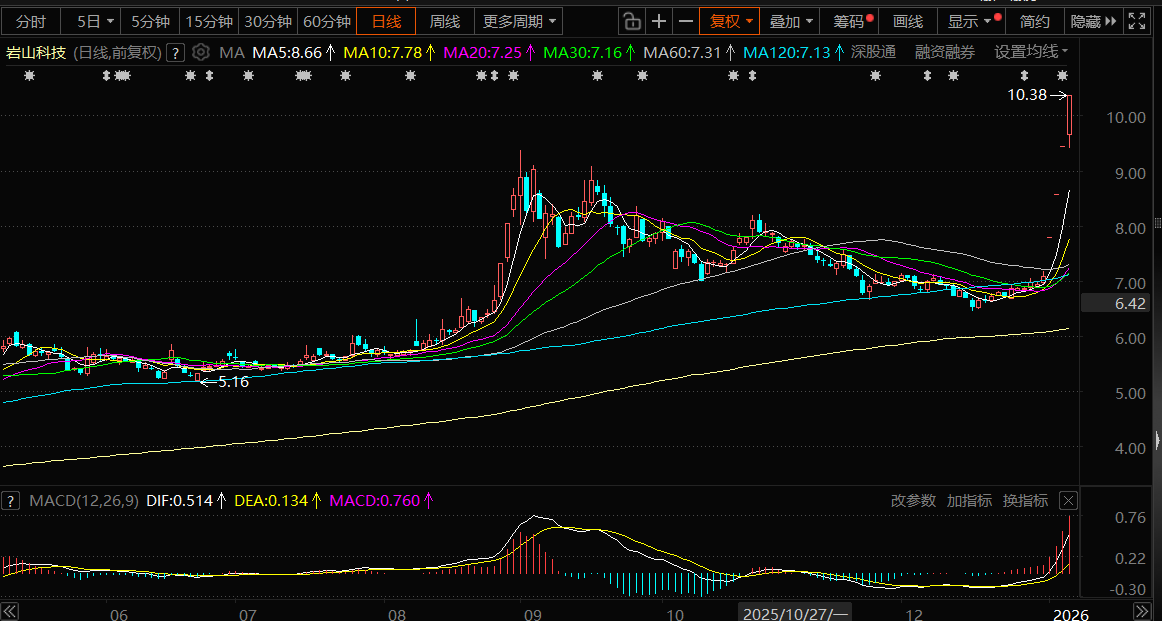This screenshot has width=1162, height=621.
Task: Click the lock icon in the chart toolbar
Action: tap(631, 21)
